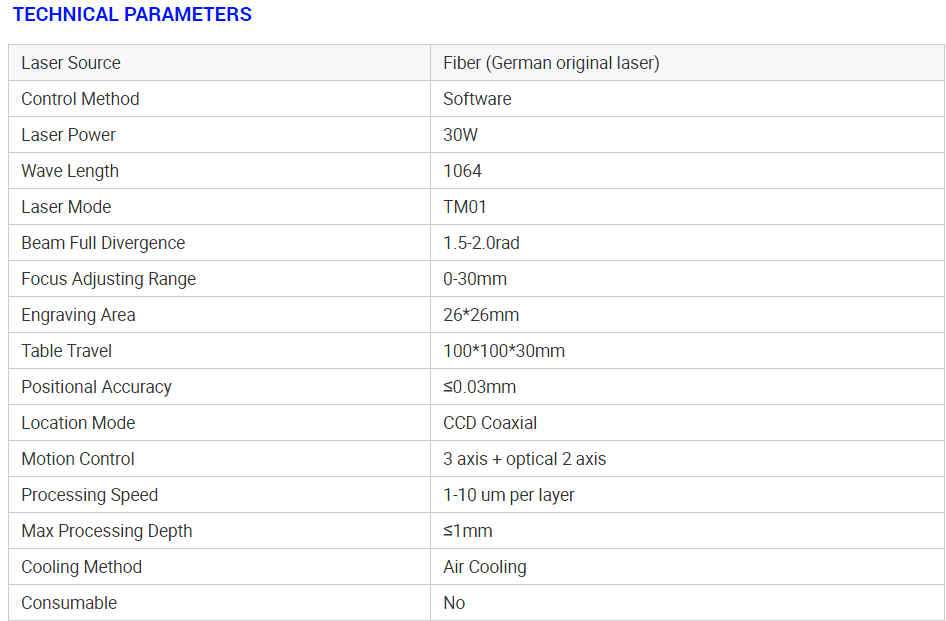
Task: Click the 1064 wavelength value
Action: [x=462, y=171]
